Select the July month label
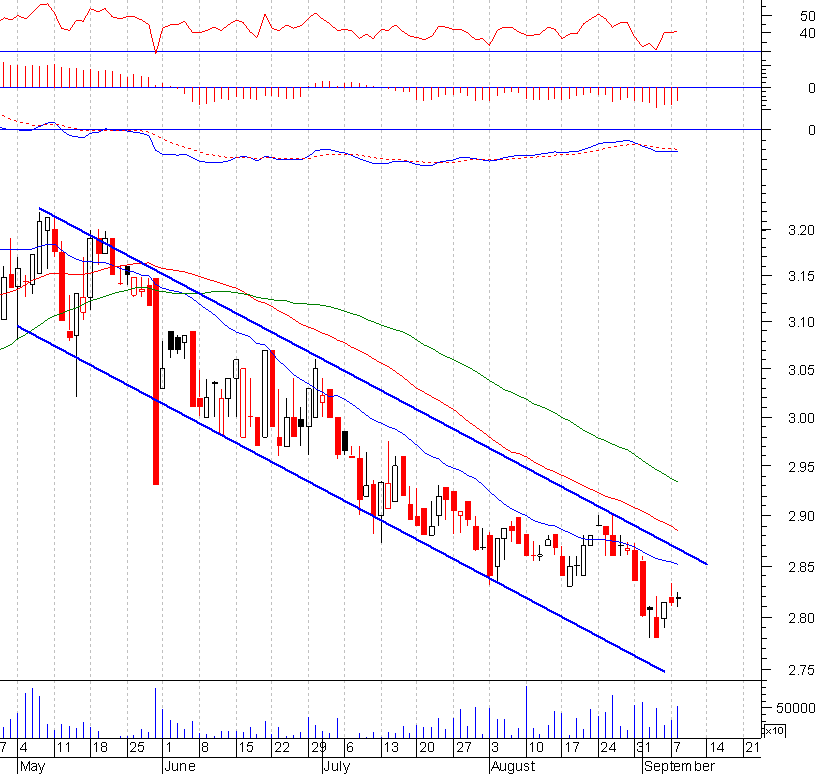 tap(337, 766)
